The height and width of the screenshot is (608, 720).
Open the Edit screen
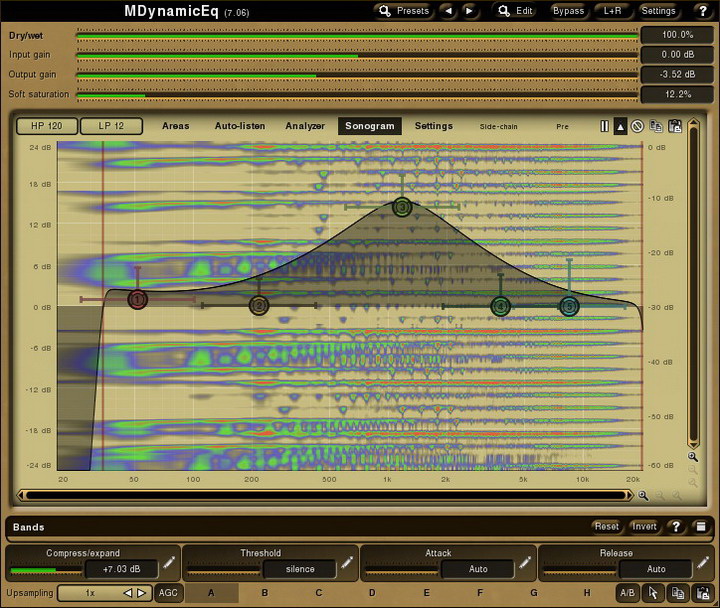[515, 11]
